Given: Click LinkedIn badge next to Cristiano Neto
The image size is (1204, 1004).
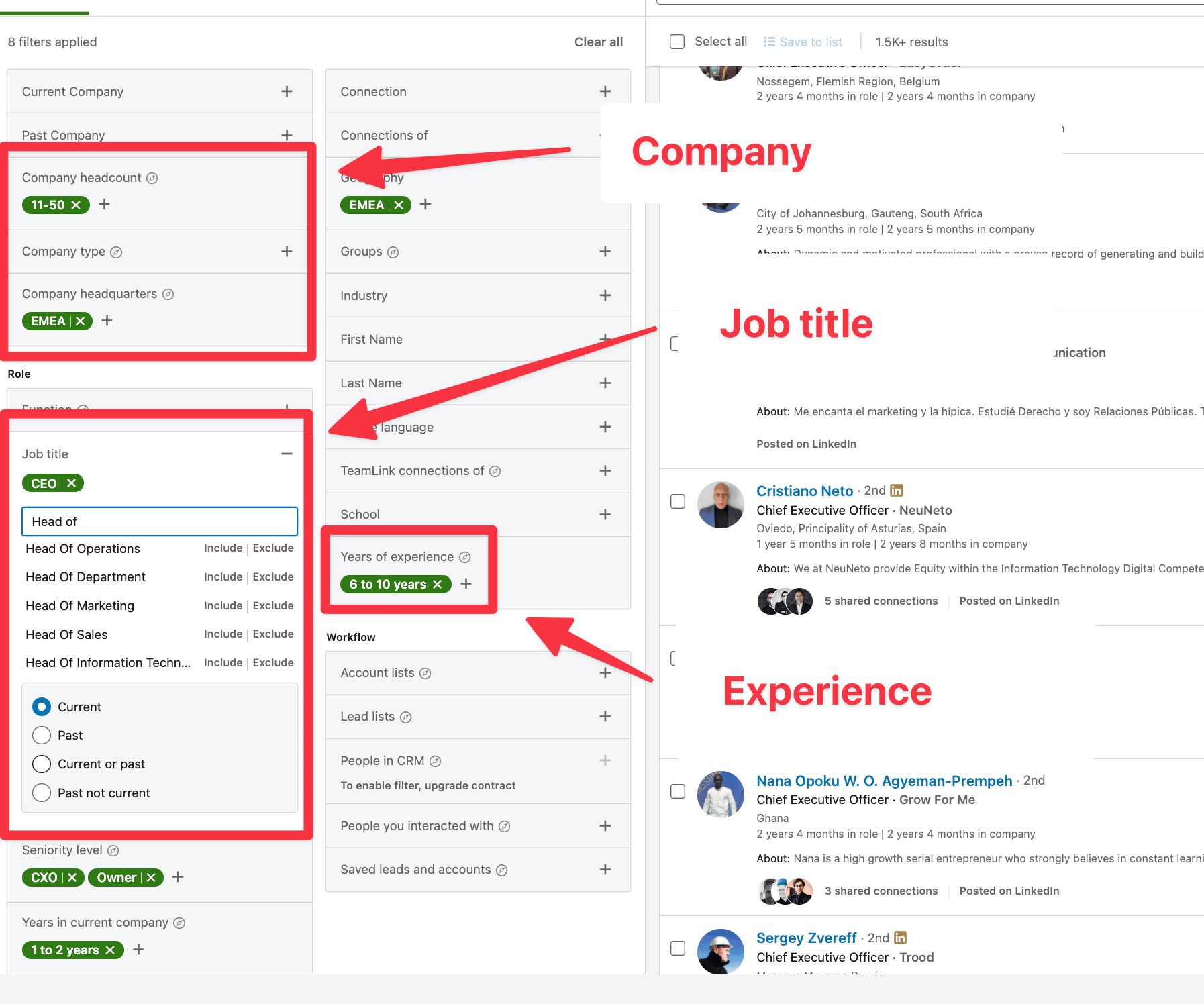Looking at the screenshot, I should pyautogui.click(x=897, y=491).
